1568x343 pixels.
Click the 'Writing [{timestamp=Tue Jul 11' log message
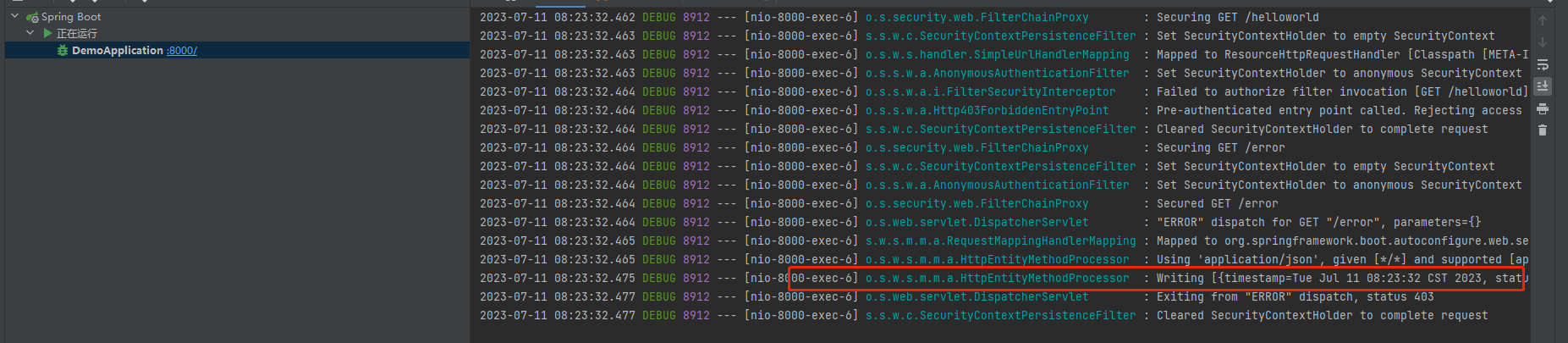(1342, 278)
